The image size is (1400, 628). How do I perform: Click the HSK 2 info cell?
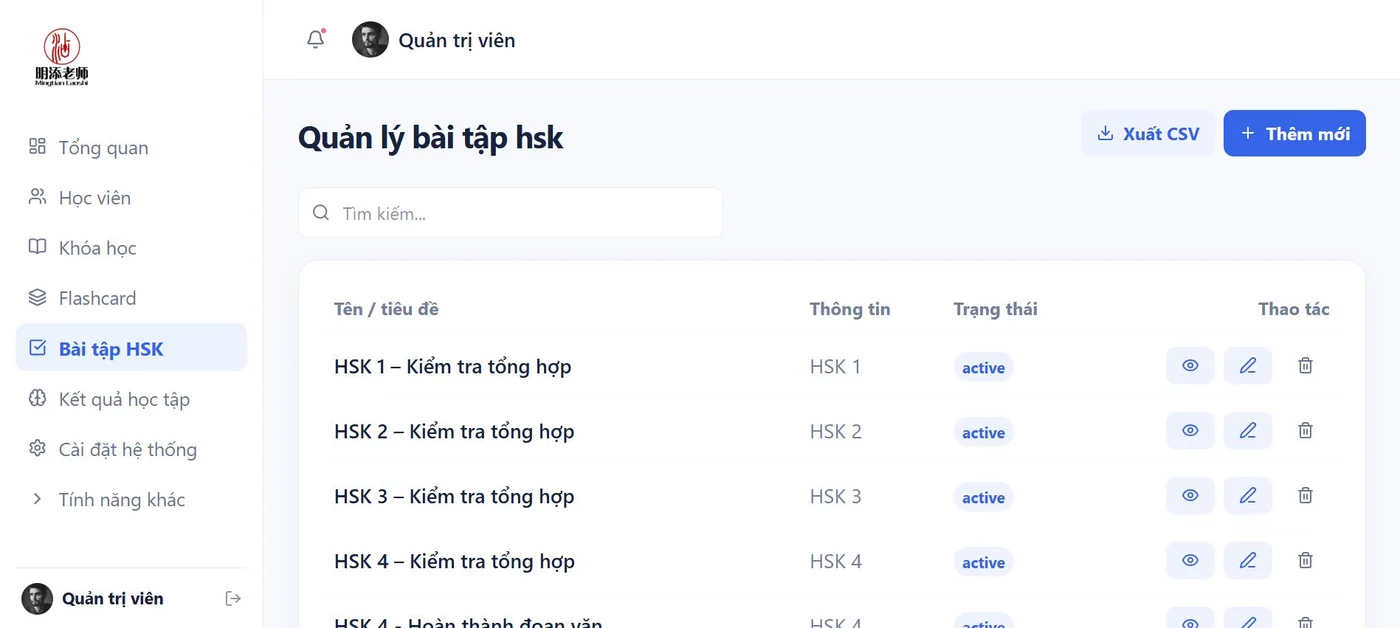coord(836,432)
